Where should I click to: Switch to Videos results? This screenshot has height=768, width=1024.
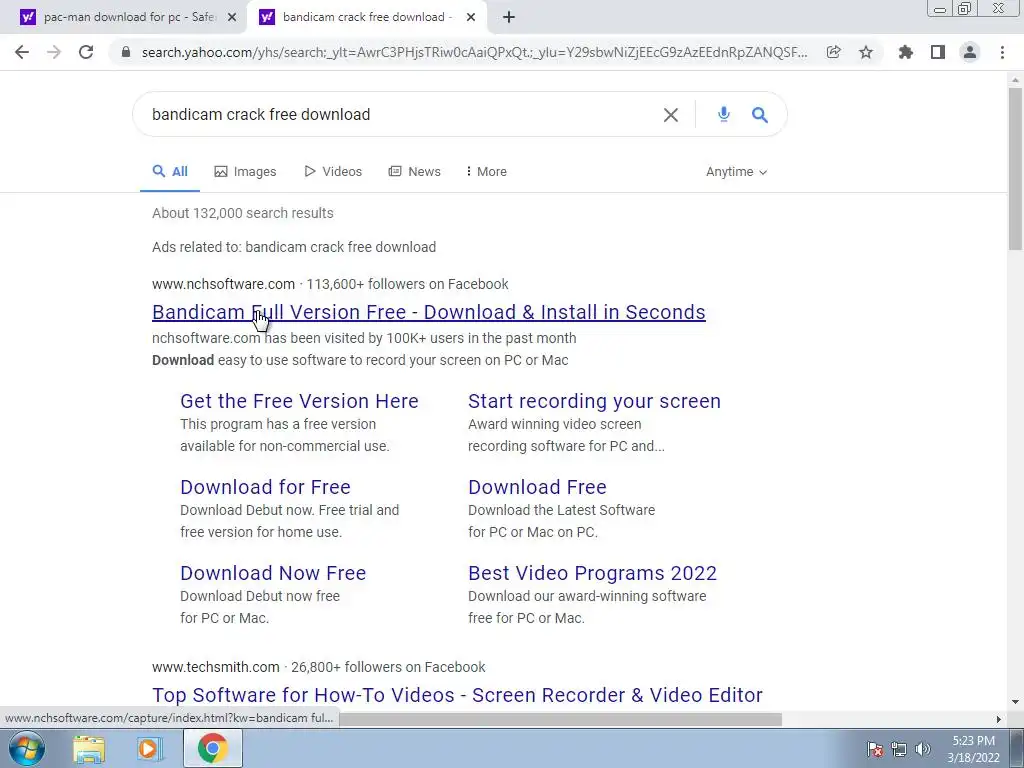coord(333,172)
